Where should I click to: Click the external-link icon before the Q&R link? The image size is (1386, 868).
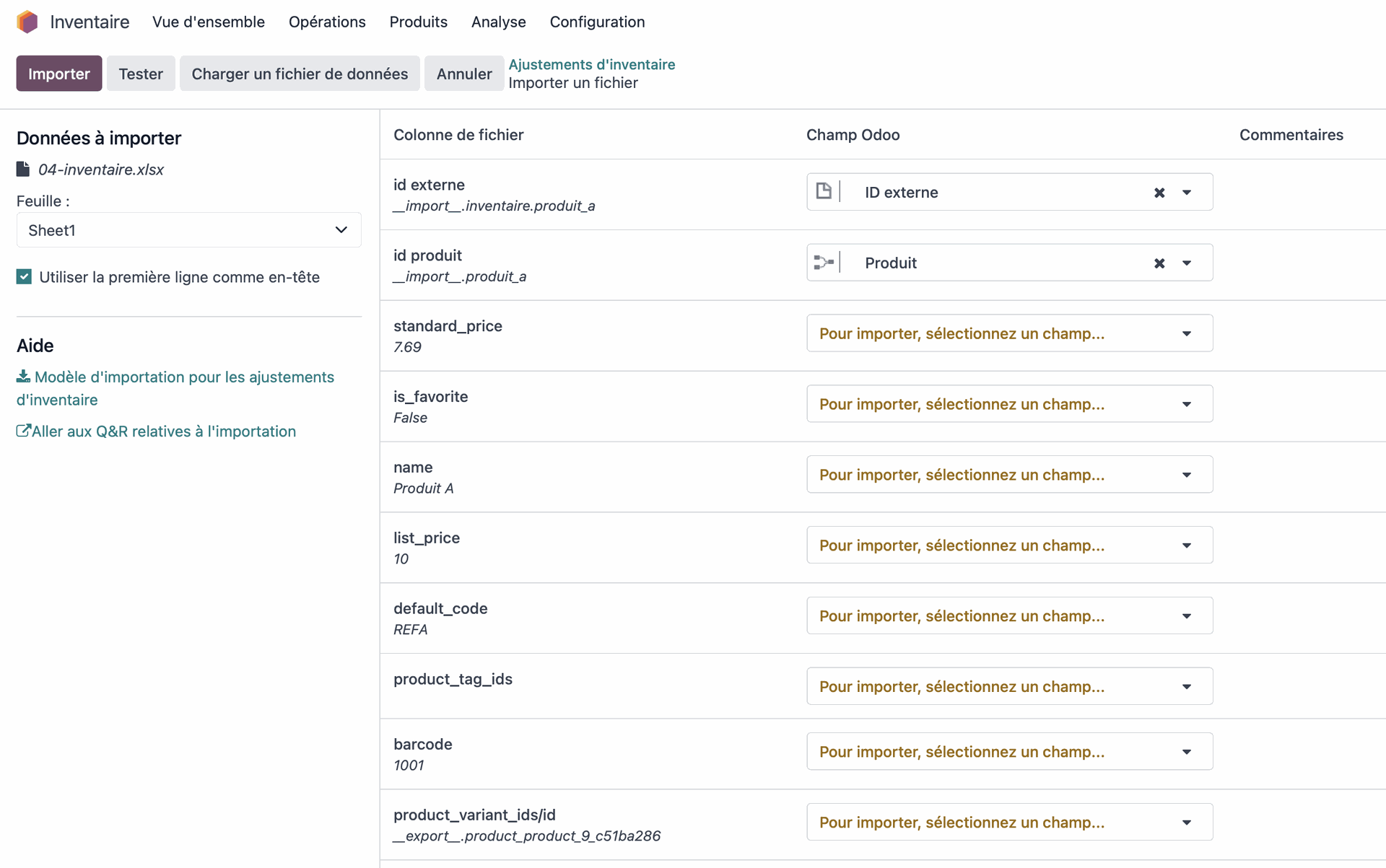(22, 431)
